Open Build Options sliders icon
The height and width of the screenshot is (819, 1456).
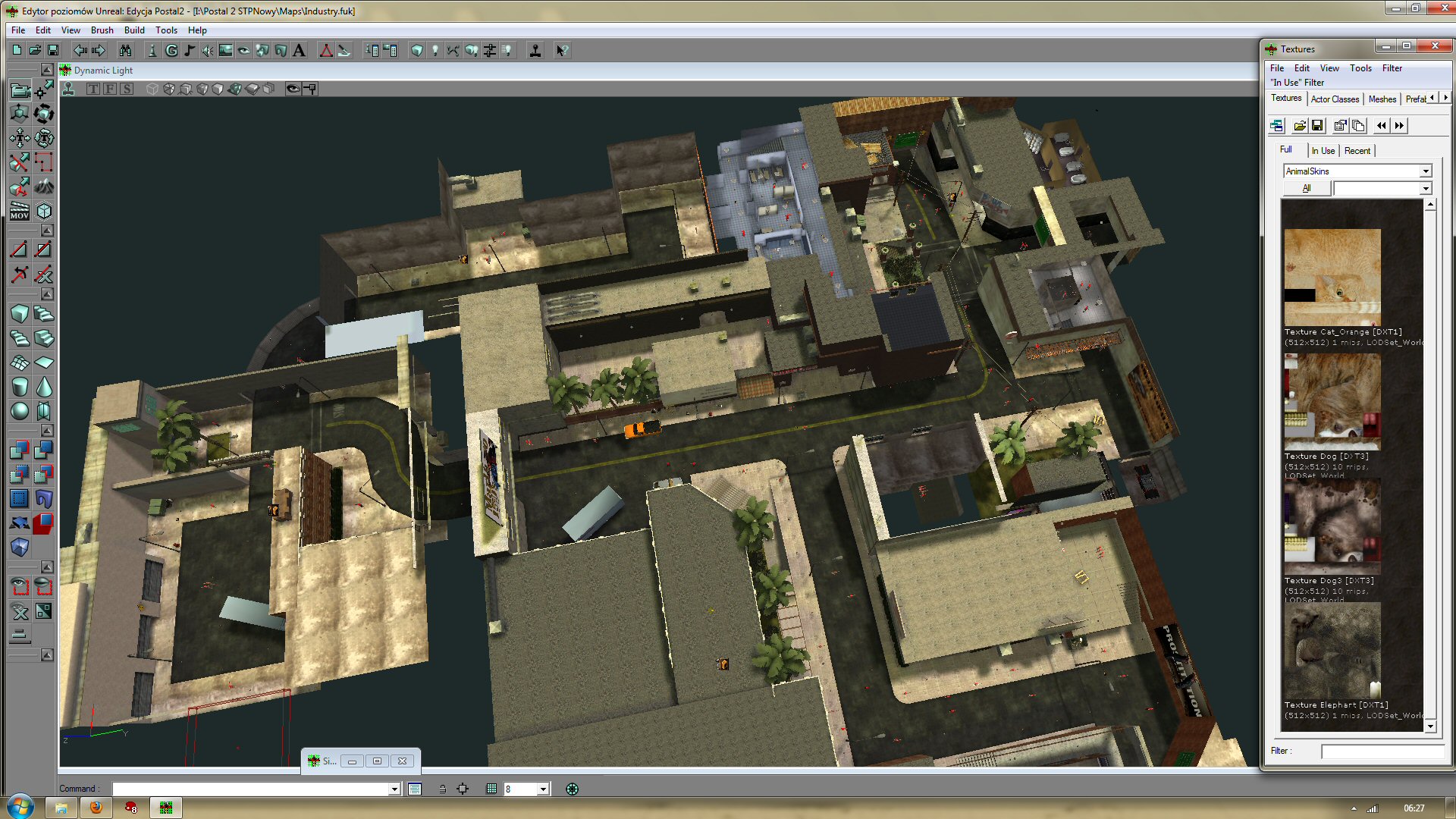coord(490,50)
